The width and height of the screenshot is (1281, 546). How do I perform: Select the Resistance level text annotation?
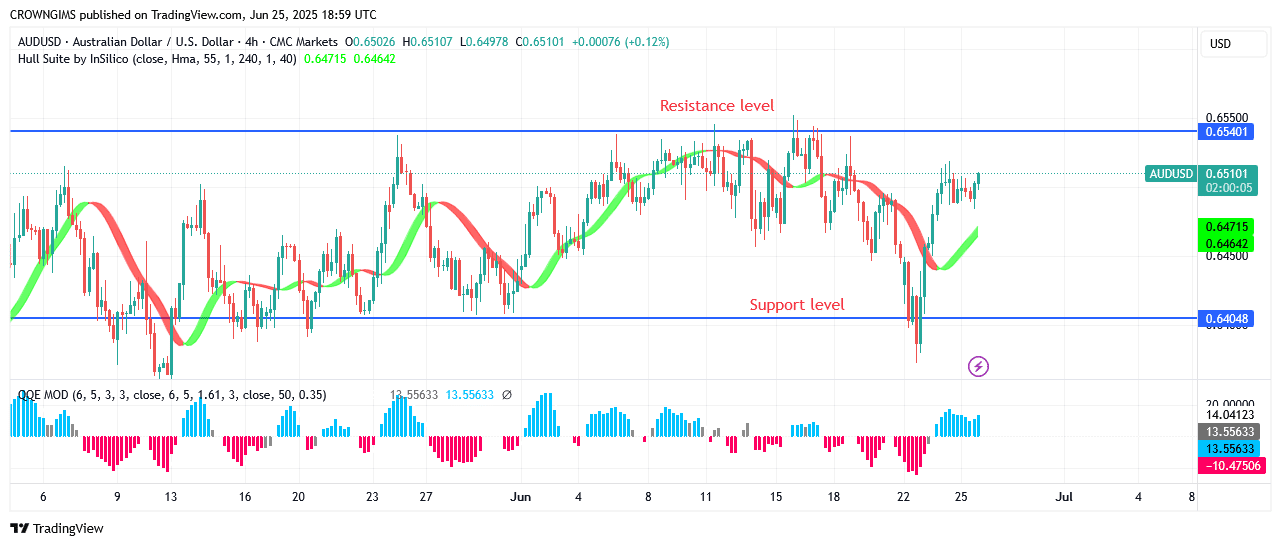click(x=717, y=106)
